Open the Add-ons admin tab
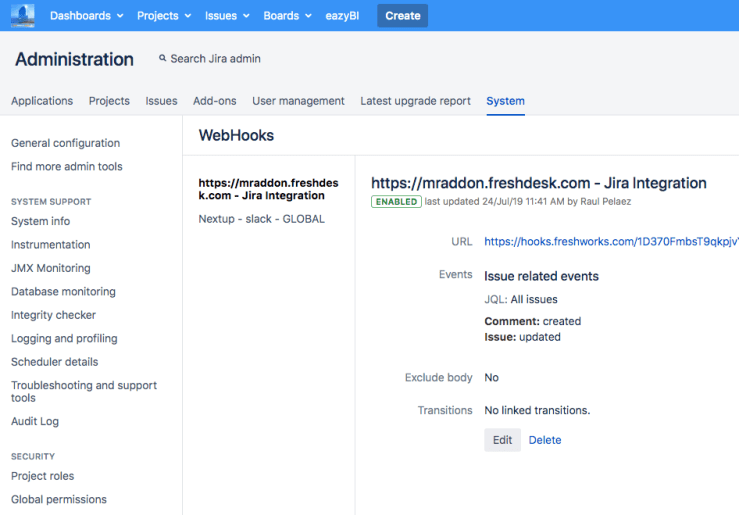 215,101
